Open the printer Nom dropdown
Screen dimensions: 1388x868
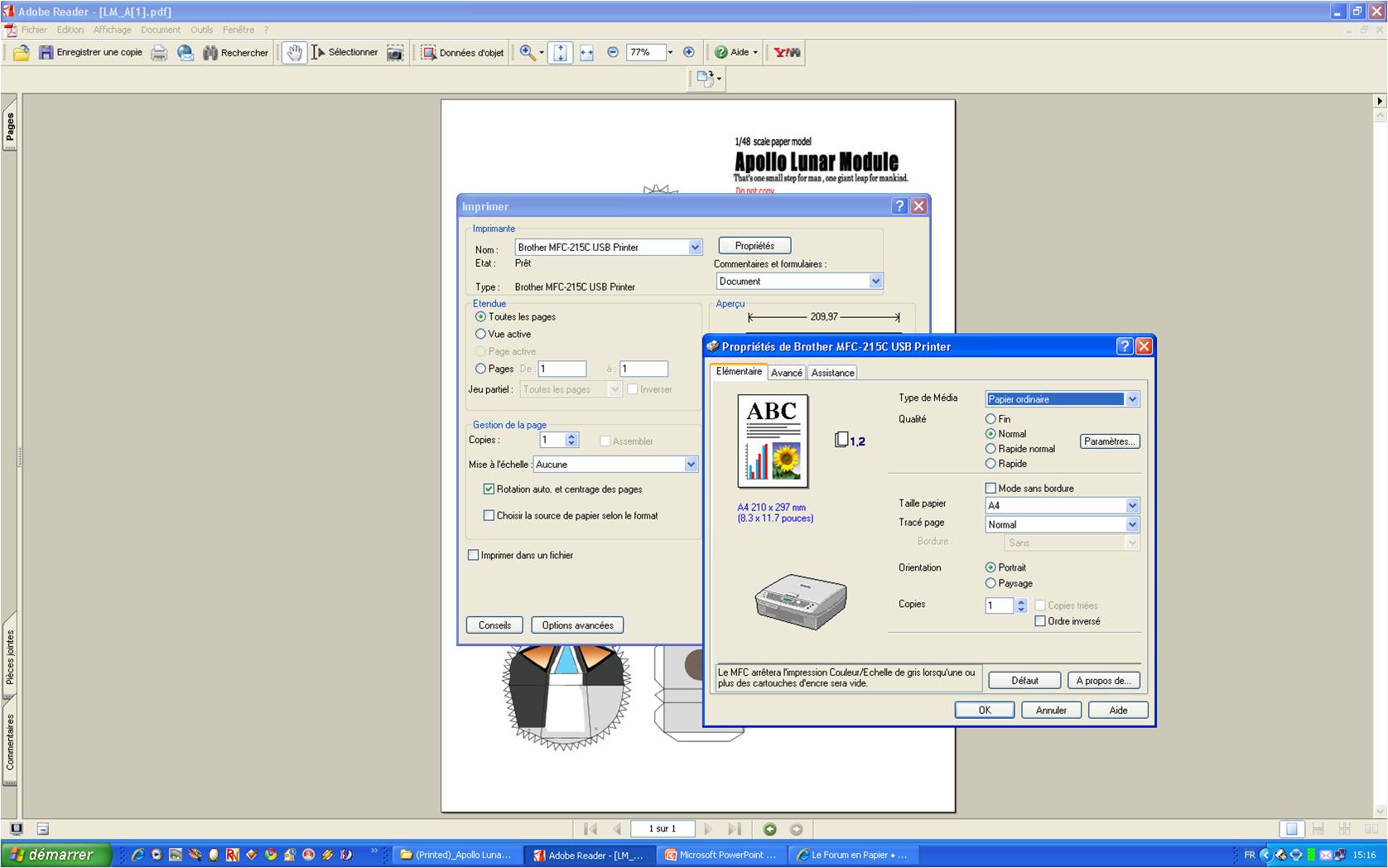coord(695,247)
